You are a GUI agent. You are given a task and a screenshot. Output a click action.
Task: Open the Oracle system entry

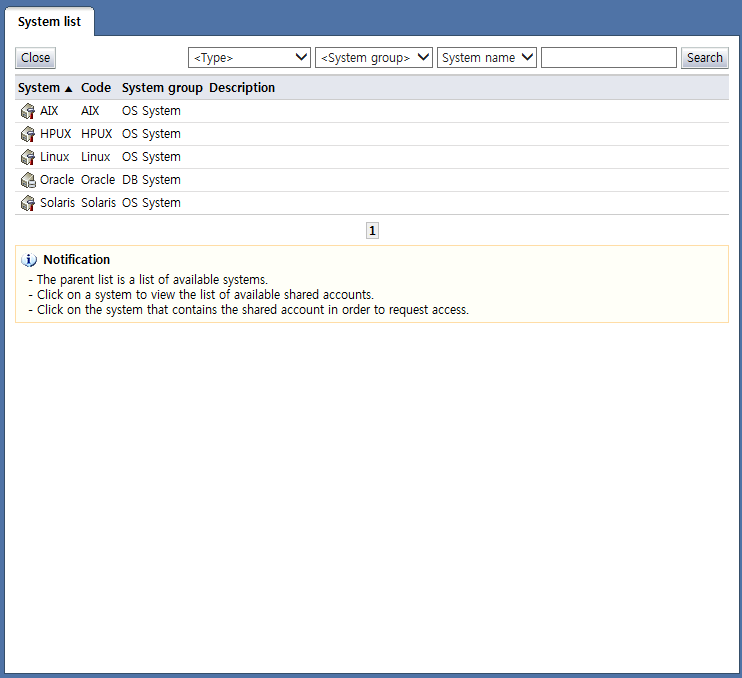pos(57,180)
